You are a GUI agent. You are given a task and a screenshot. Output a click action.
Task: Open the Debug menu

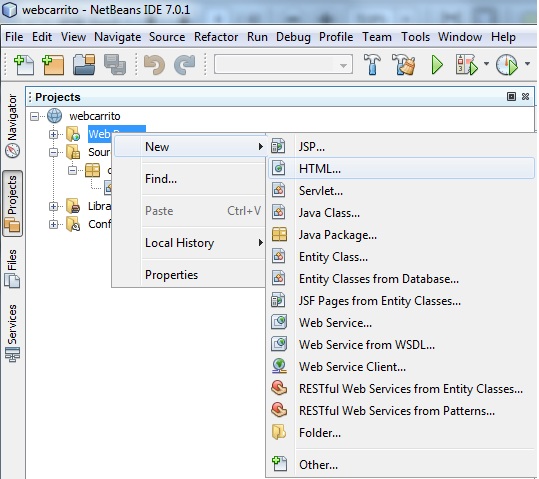tap(293, 37)
